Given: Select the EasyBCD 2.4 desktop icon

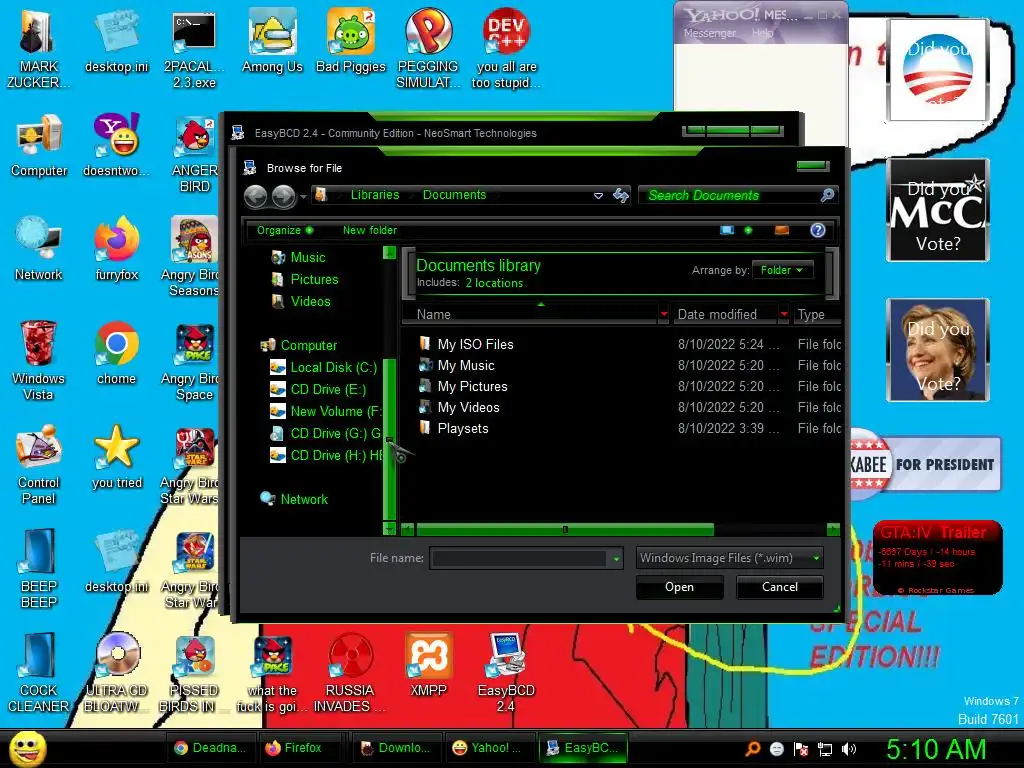Looking at the screenshot, I should click(506, 673).
